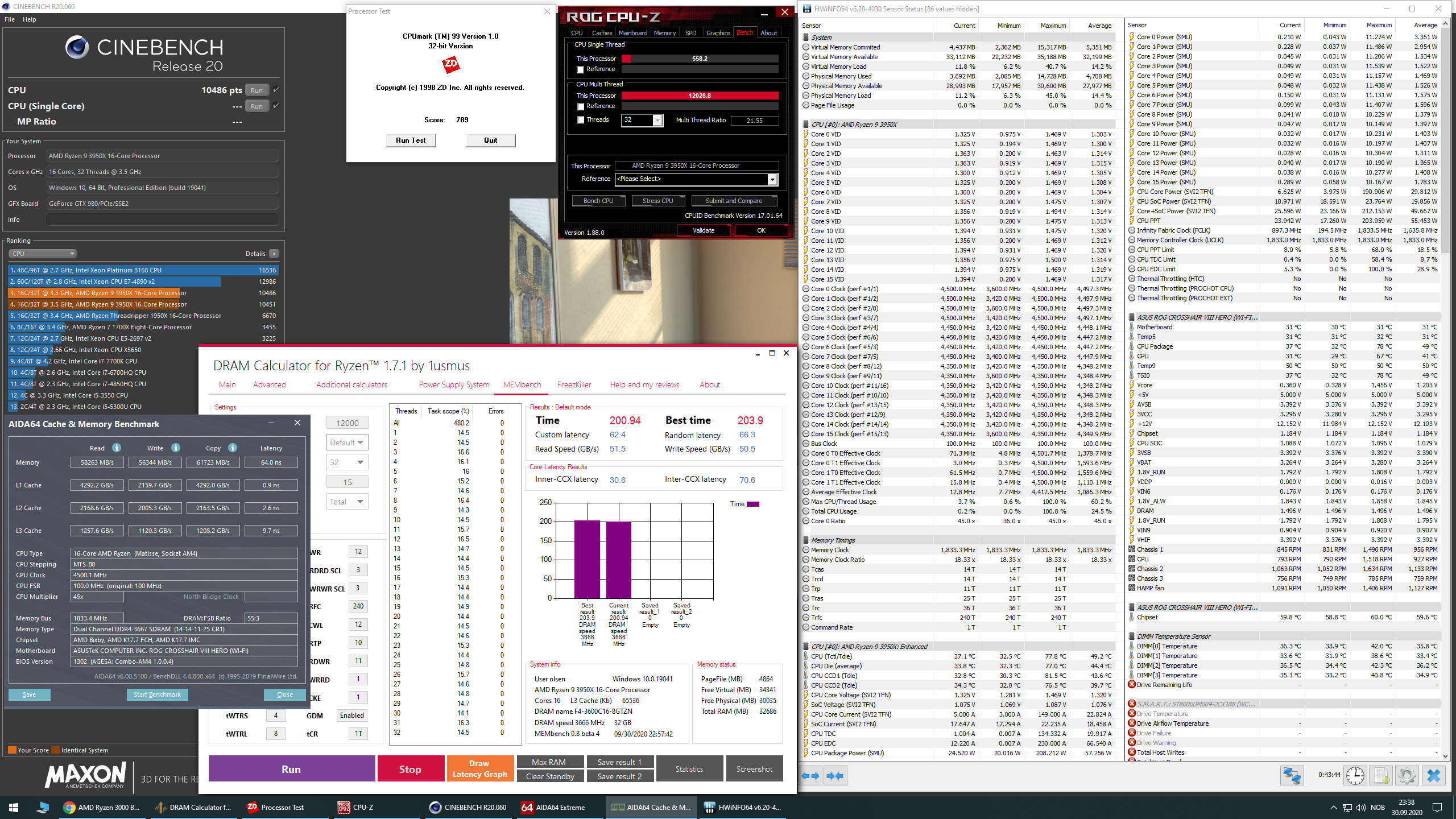Click the drive failure error icon beside Drive Temperature
This screenshot has height=819, width=1456.
click(x=1132, y=714)
